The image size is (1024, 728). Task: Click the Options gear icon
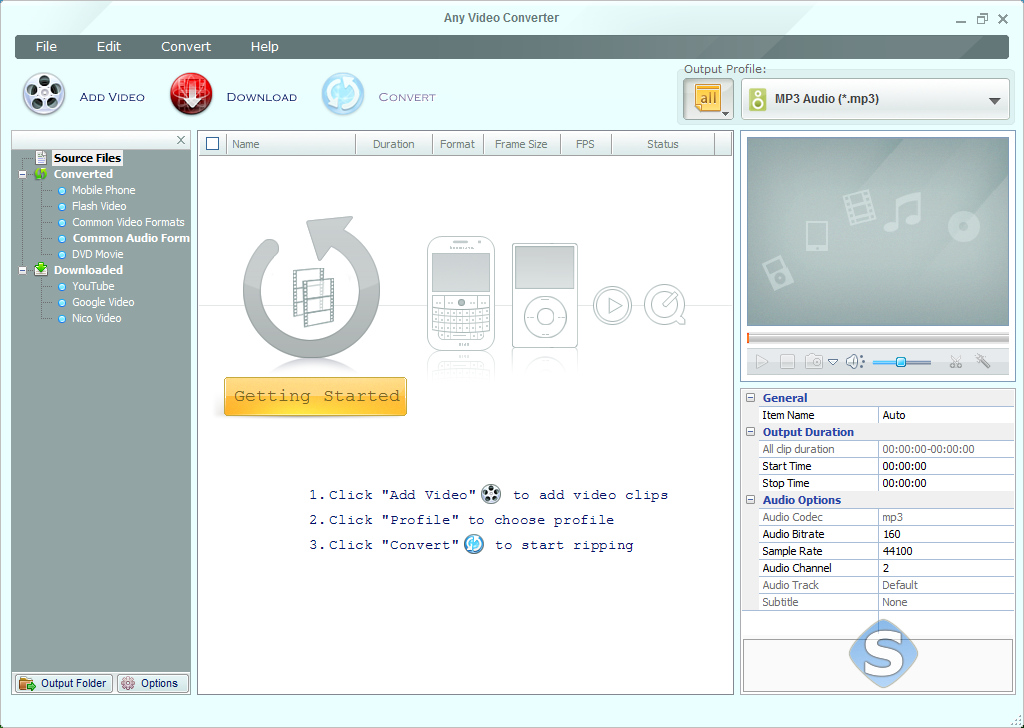pos(128,684)
